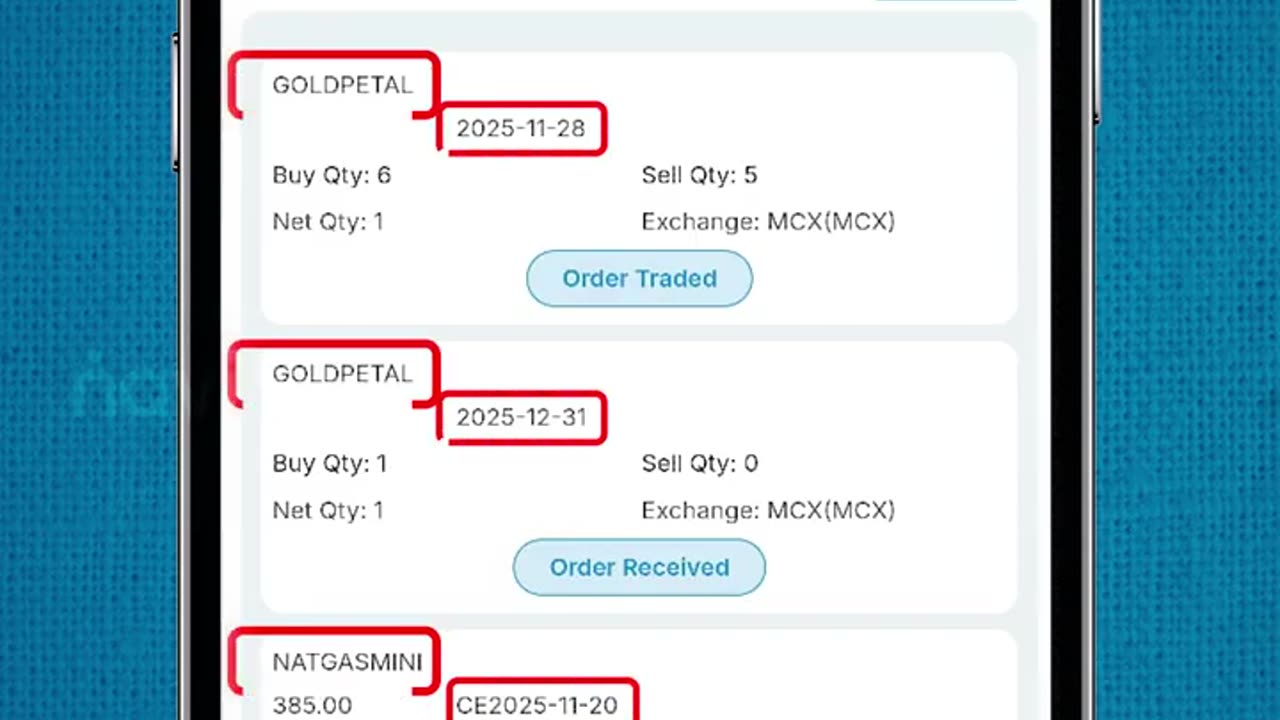Tap Exchange: MCX(MCX) above Order Traded
The width and height of the screenshot is (1280, 720).
click(767, 221)
